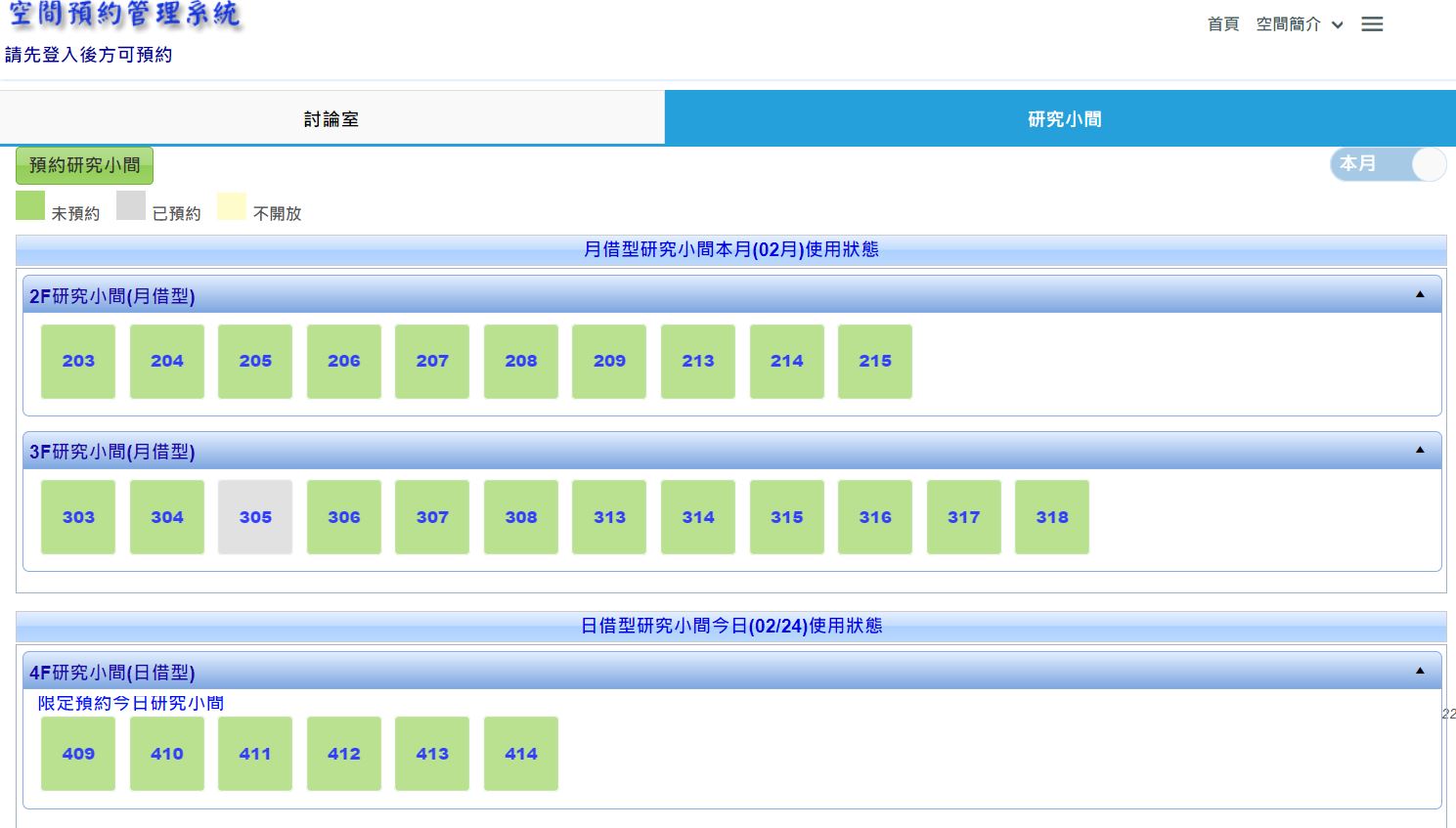Choose daily room 409

(x=78, y=754)
